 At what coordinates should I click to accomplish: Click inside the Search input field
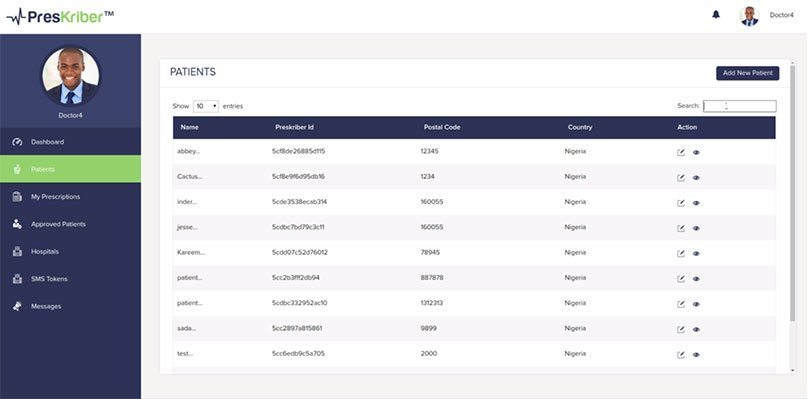click(x=740, y=106)
